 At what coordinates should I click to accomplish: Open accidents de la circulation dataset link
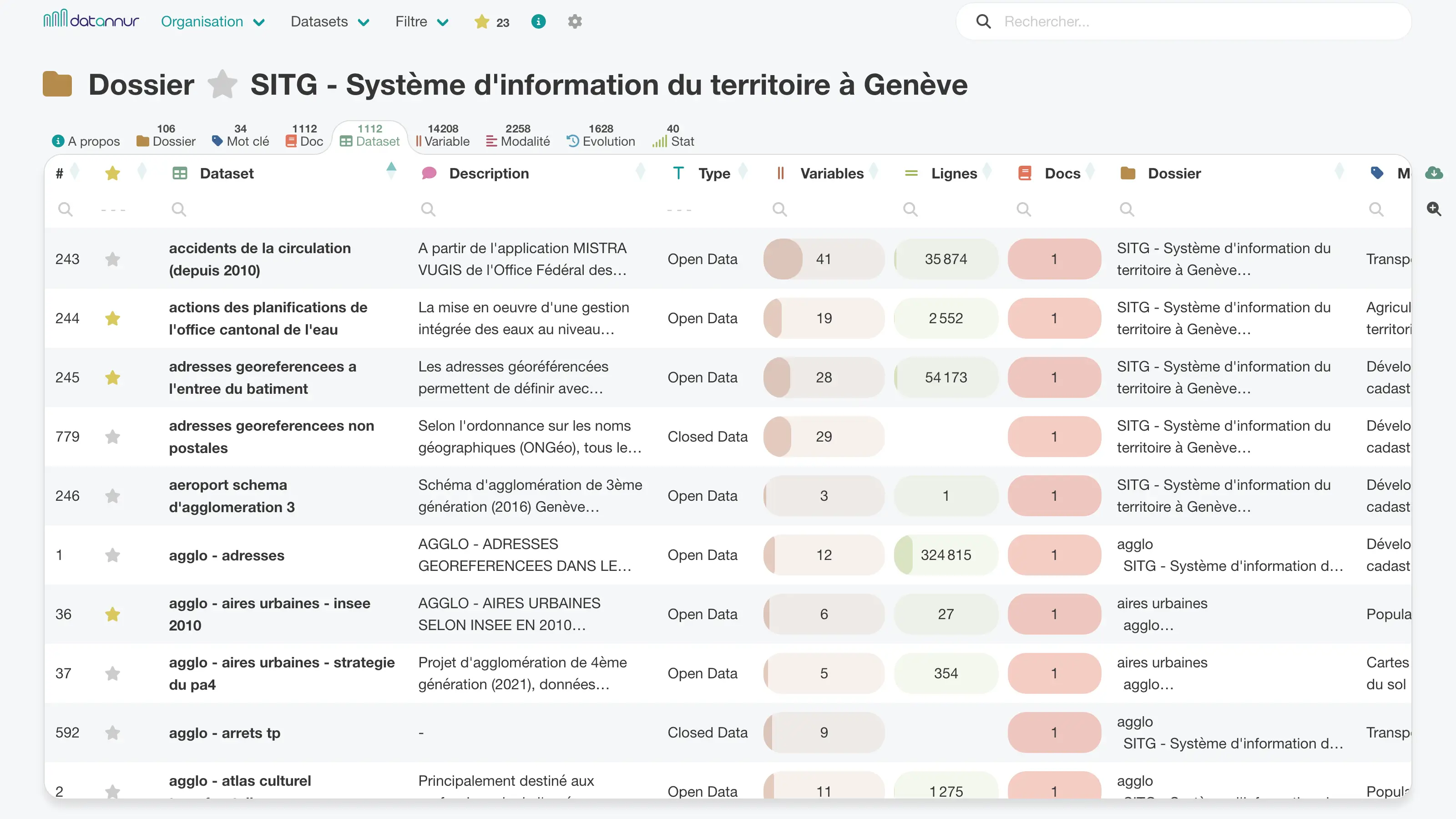(259, 259)
